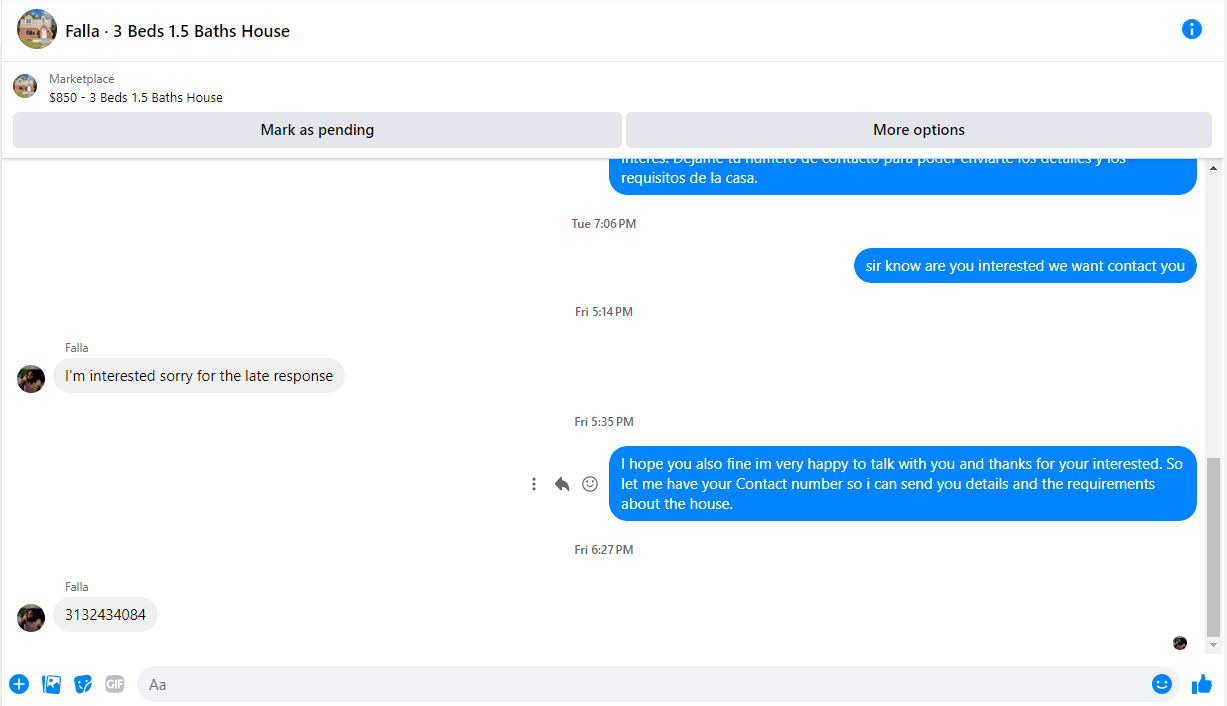Open More options for listing
The width and height of the screenshot is (1227, 706).
[x=919, y=130]
